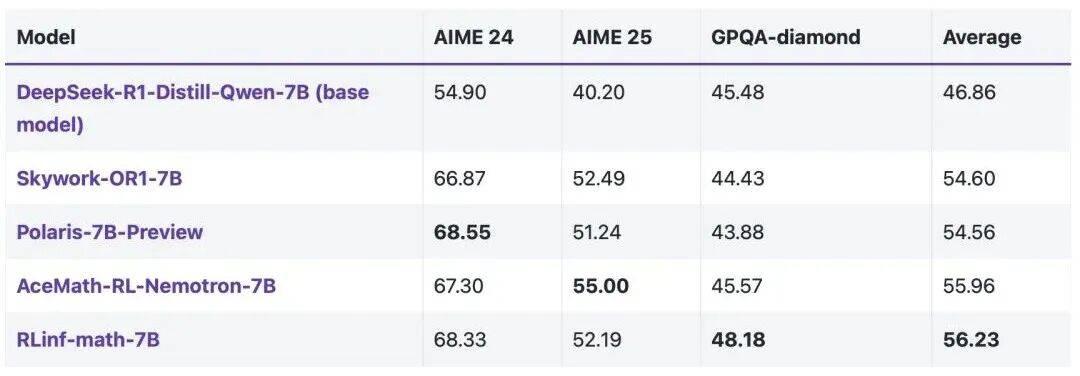Select the bold 48.18 GPQA-diamond score
The image size is (1080, 376).
tap(738, 340)
